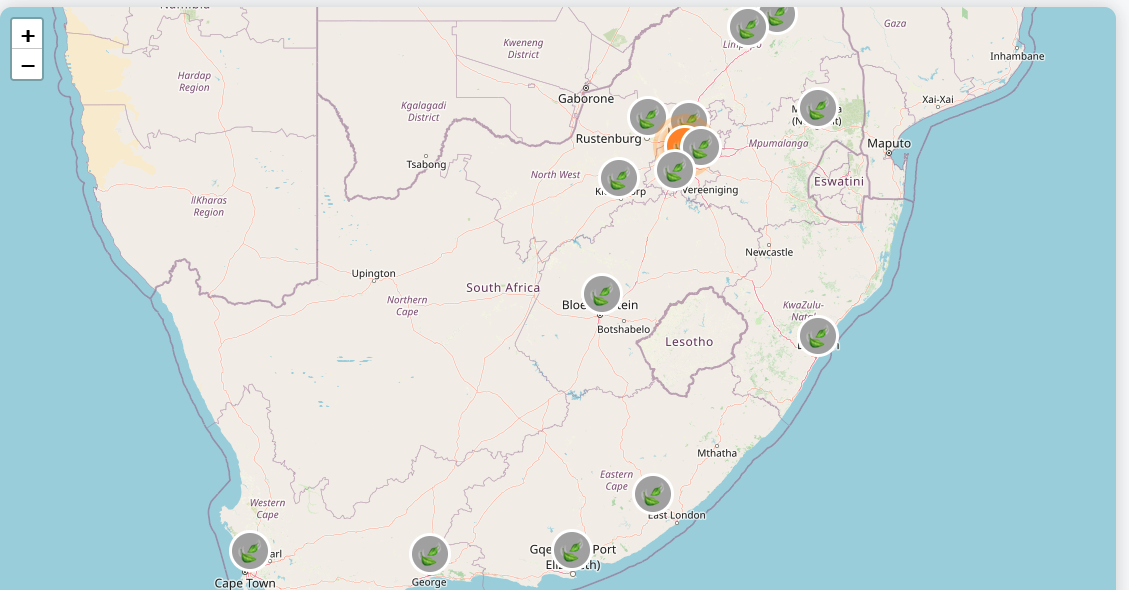
Task: Click the Upington town label
Action: click(x=374, y=273)
